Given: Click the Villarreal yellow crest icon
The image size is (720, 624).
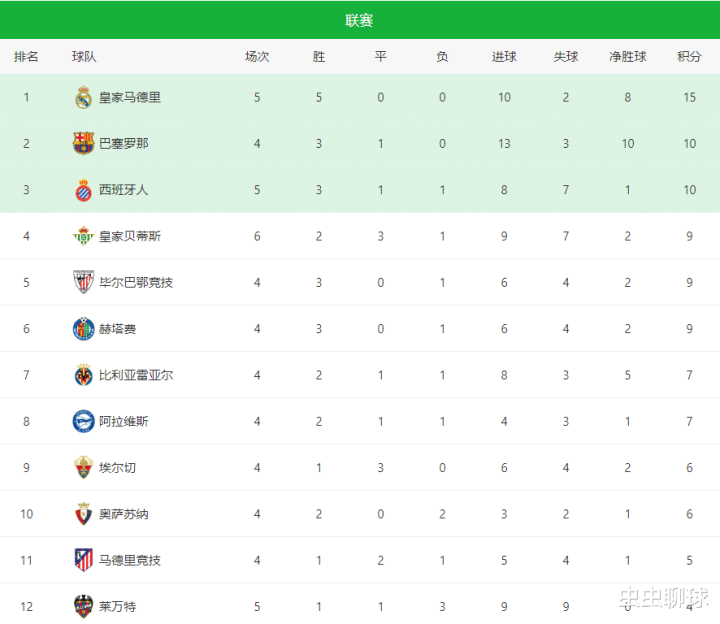Looking at the screenshot, I should (84, 375).
